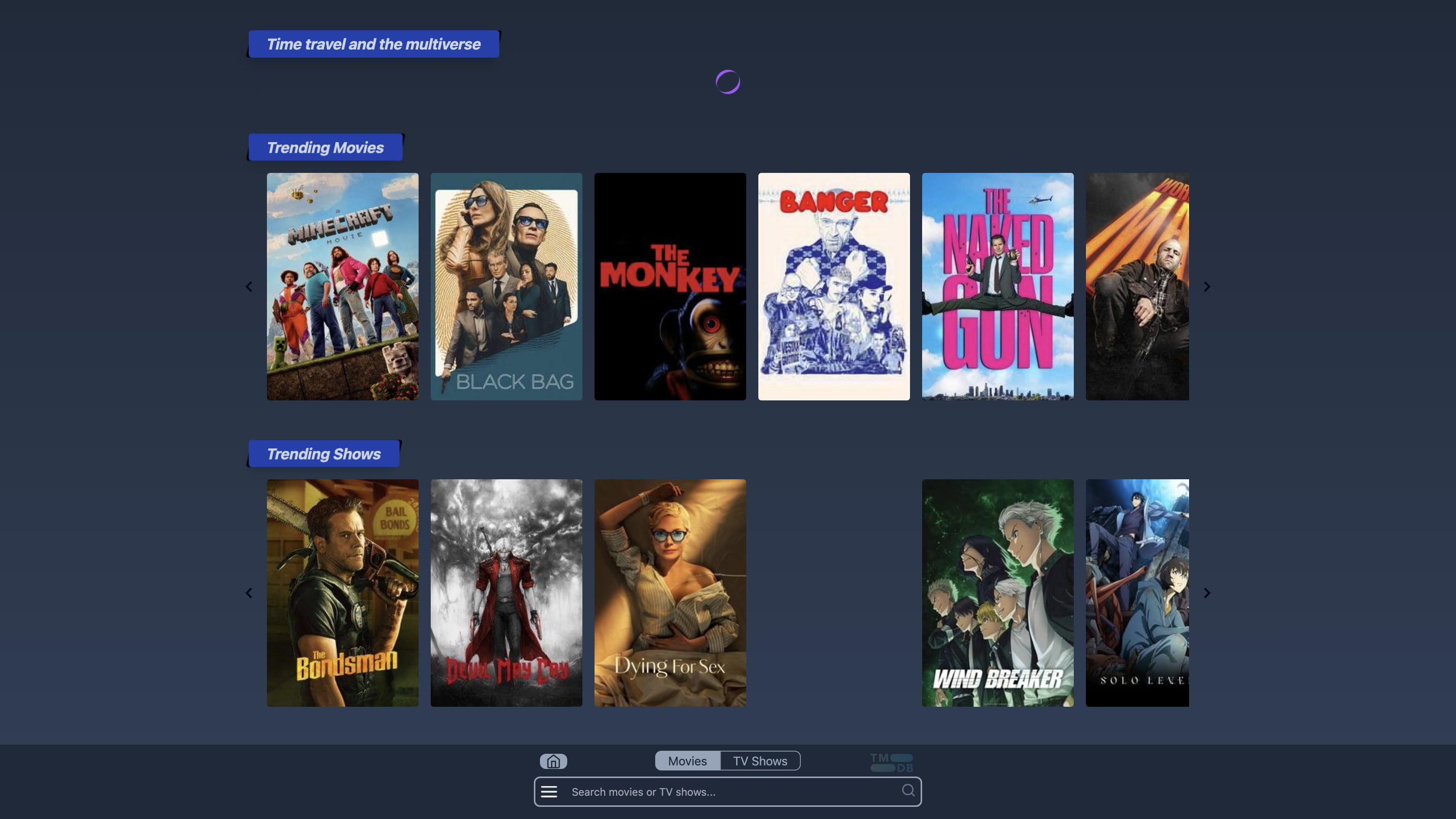Click the left chevron beside Trending Shows
Screen dimensions: 1456x819
coord(249,593)
